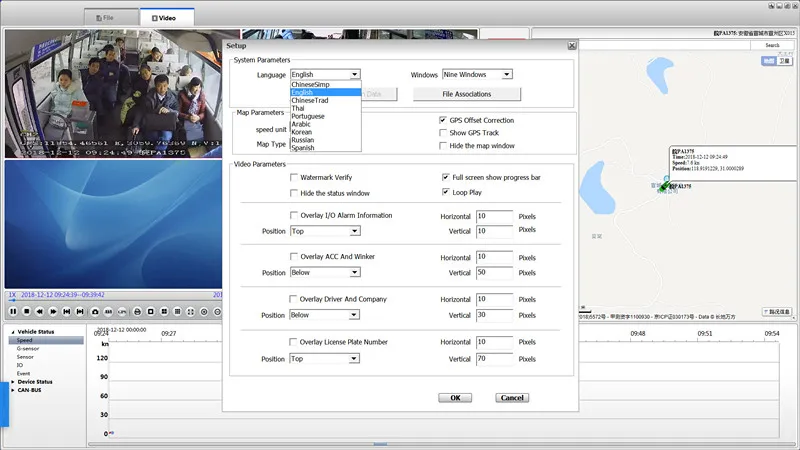Select G-sensor in Vehicle Status list

(27, 348)
